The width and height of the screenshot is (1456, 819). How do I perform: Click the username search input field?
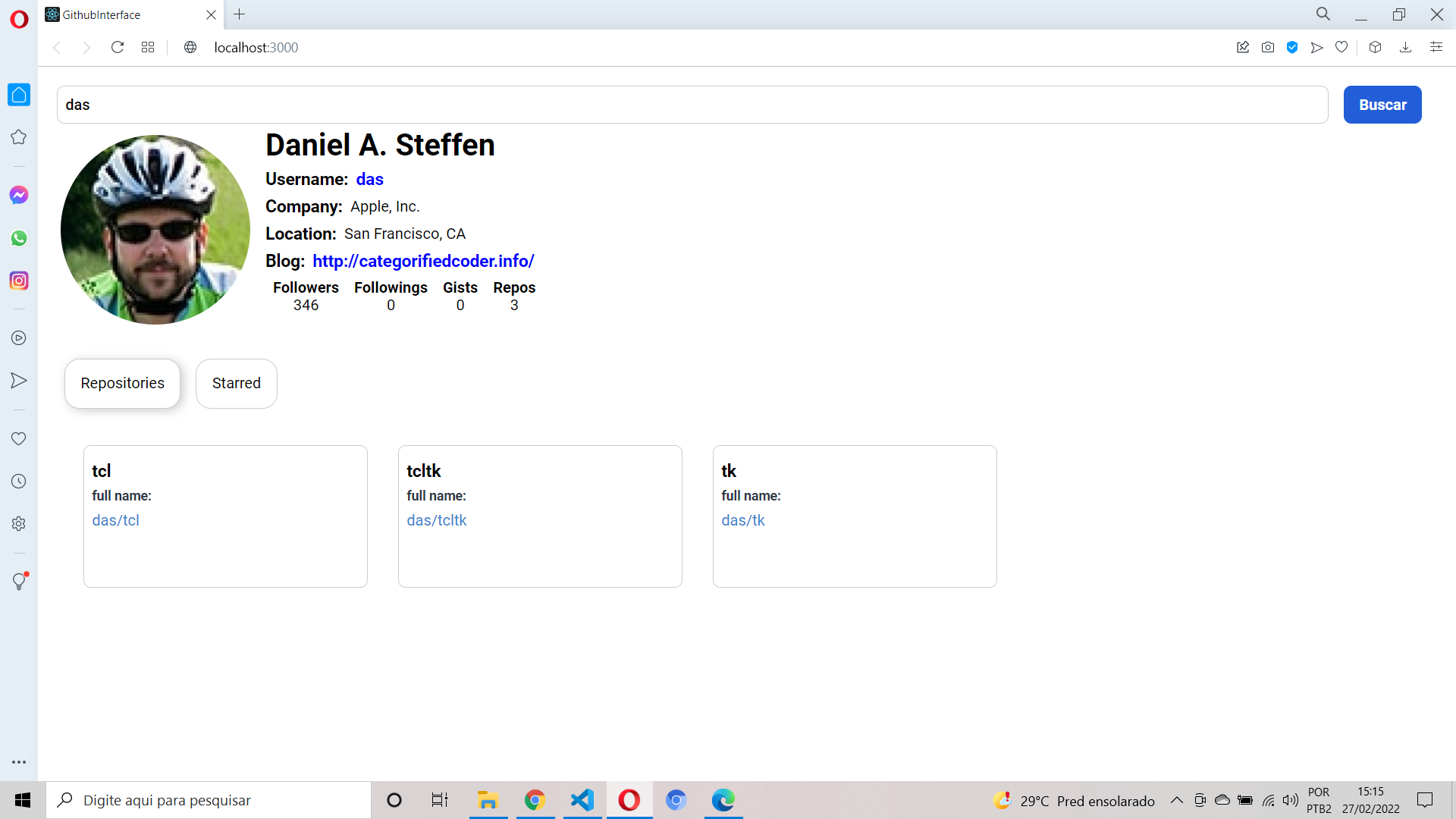(692, 105)
